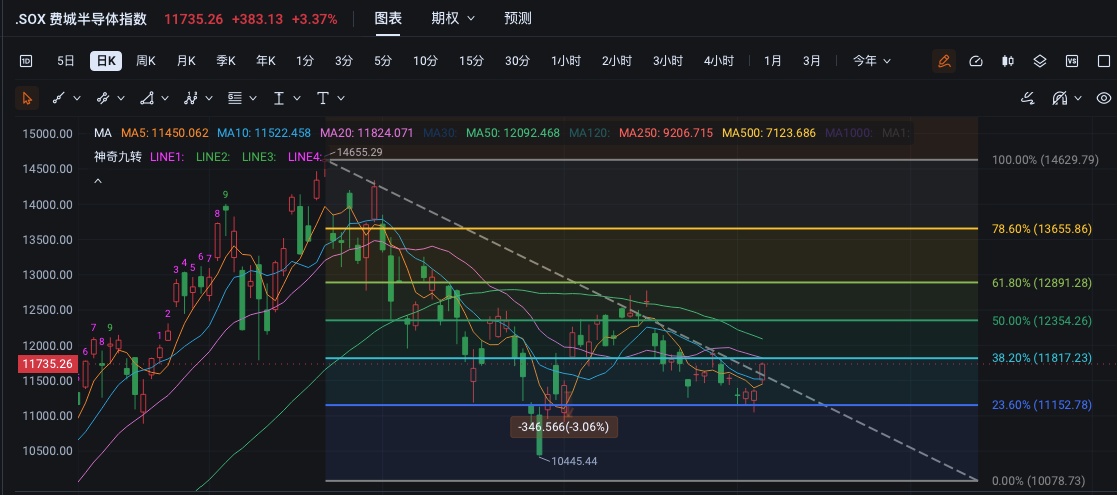Click the VS compare icon
The image size is (1117, 495).
[1072, 61]
